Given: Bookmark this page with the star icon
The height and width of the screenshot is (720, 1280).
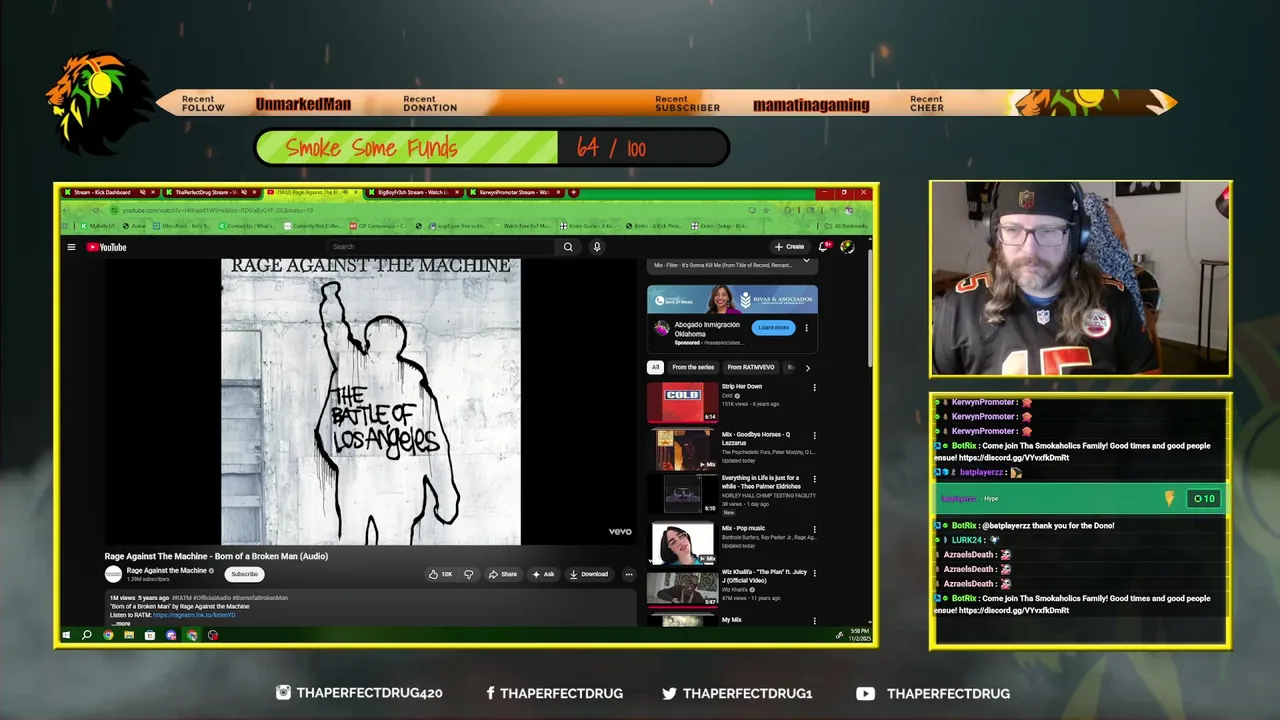Looking at the screenshot, I should point(766,210).
